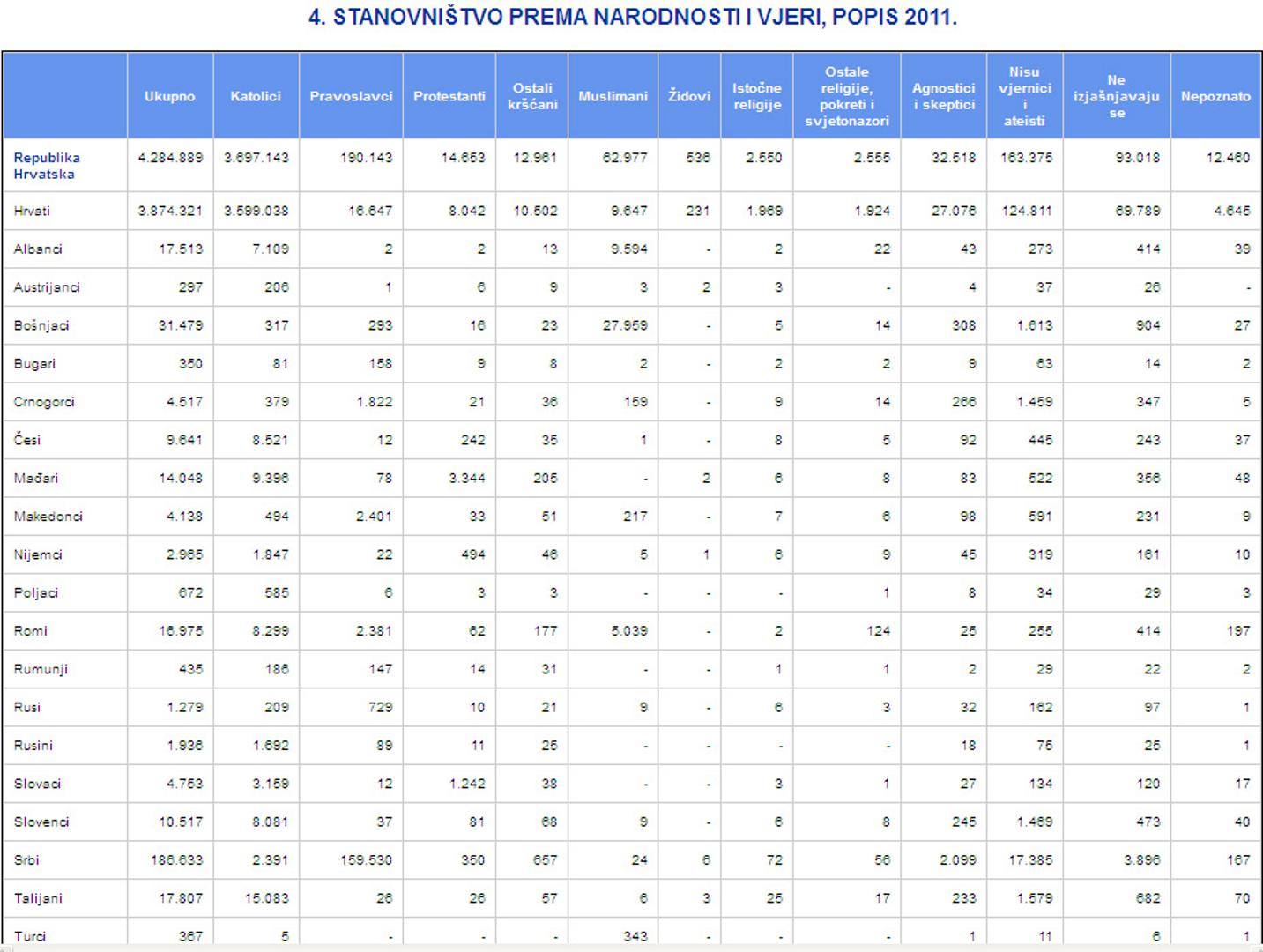
Task: Select the Slovenci row label
Action: [41, 822]
